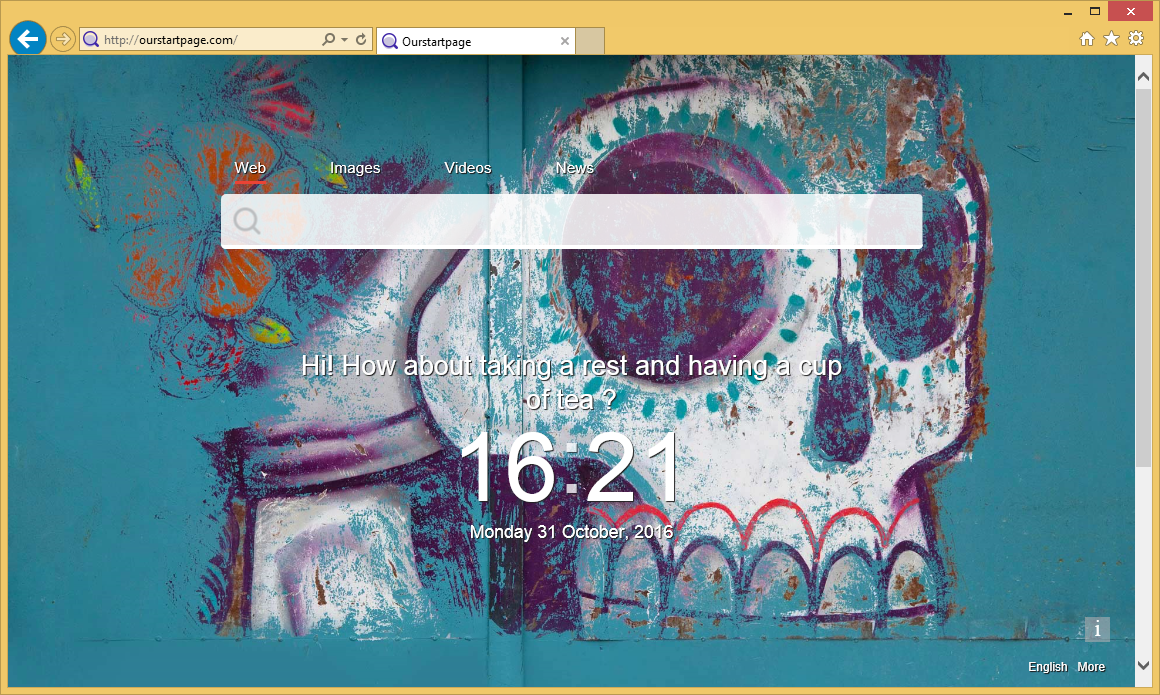Switch to the Images search category
Screen dimensions: 1160x695
(354, 168)
